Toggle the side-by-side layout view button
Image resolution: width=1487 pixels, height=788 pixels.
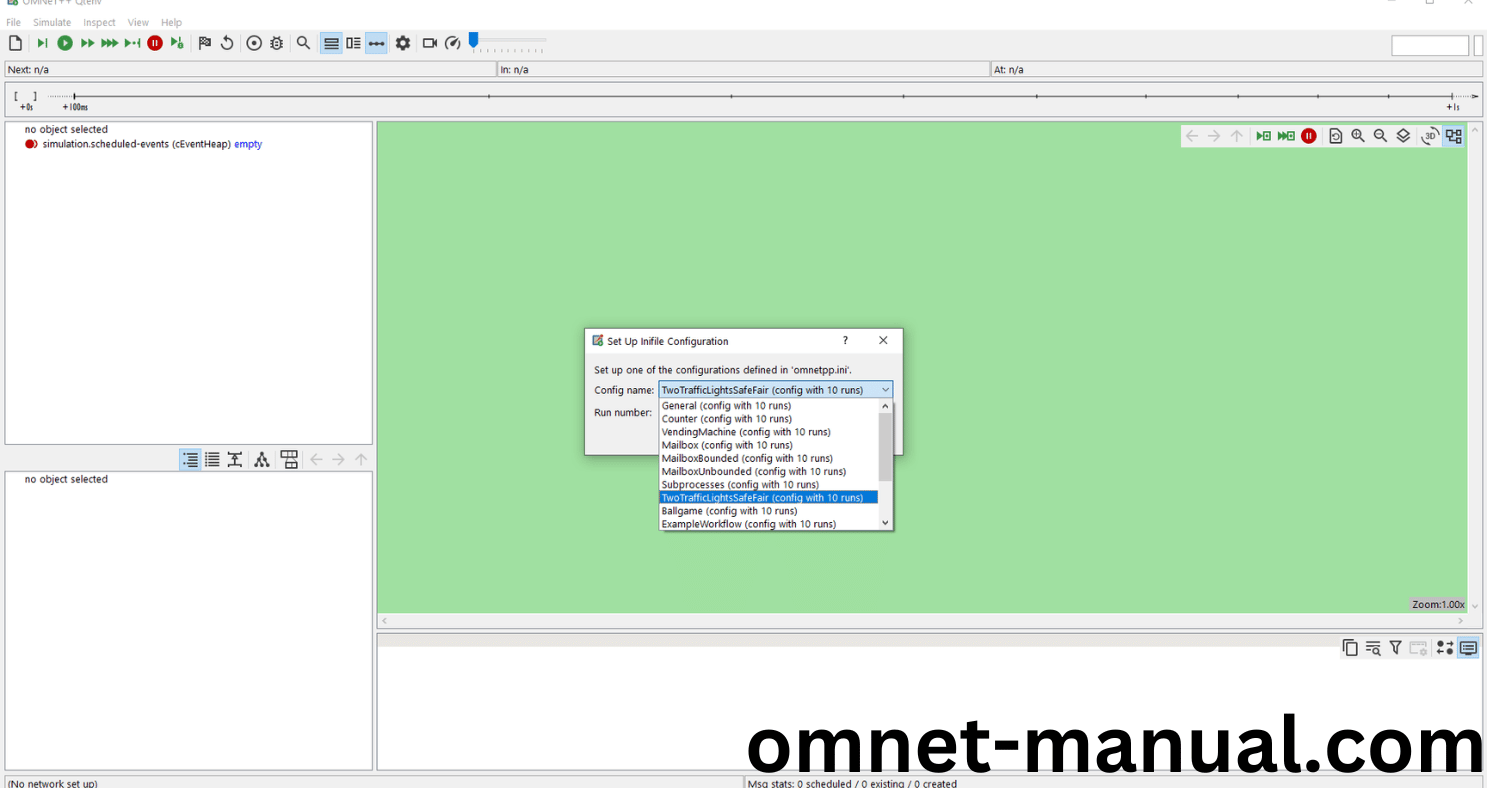tap(353, 43)
